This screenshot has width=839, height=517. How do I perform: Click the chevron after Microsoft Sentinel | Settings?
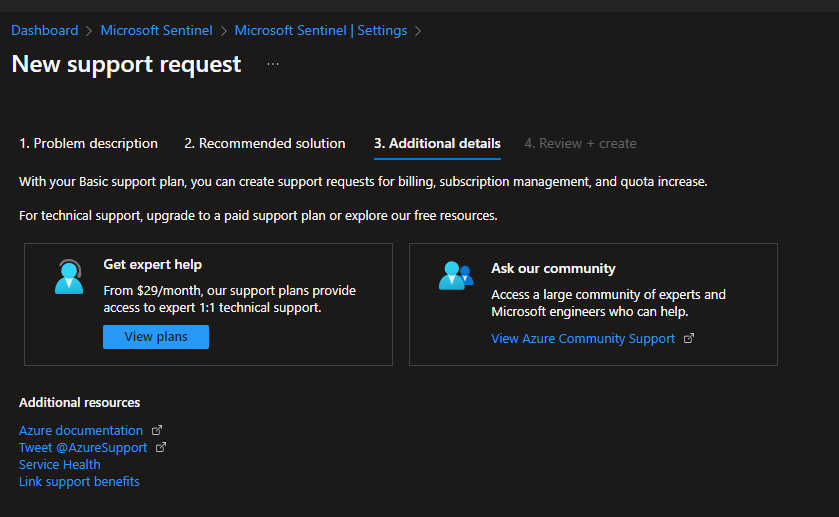(x=418, y=31)
